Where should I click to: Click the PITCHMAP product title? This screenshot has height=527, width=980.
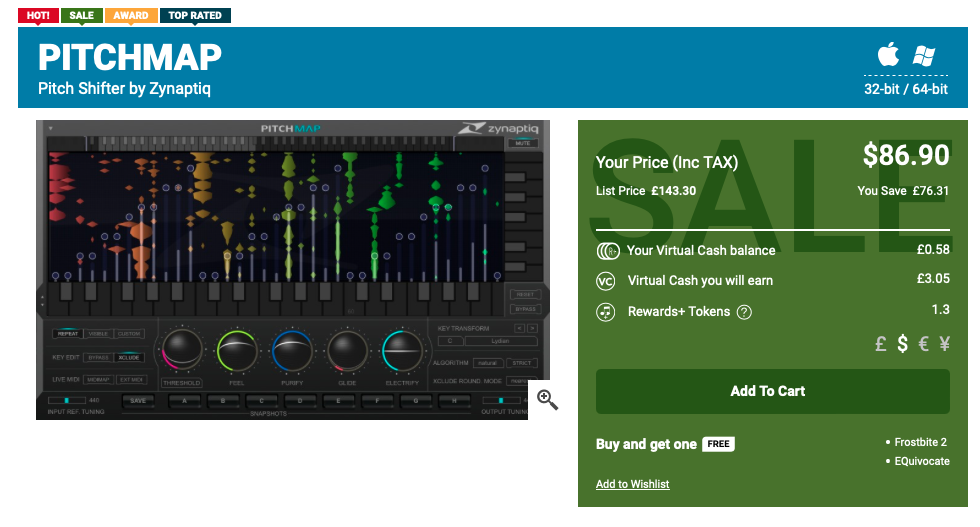pyautogui.click(x=130, y=58)
